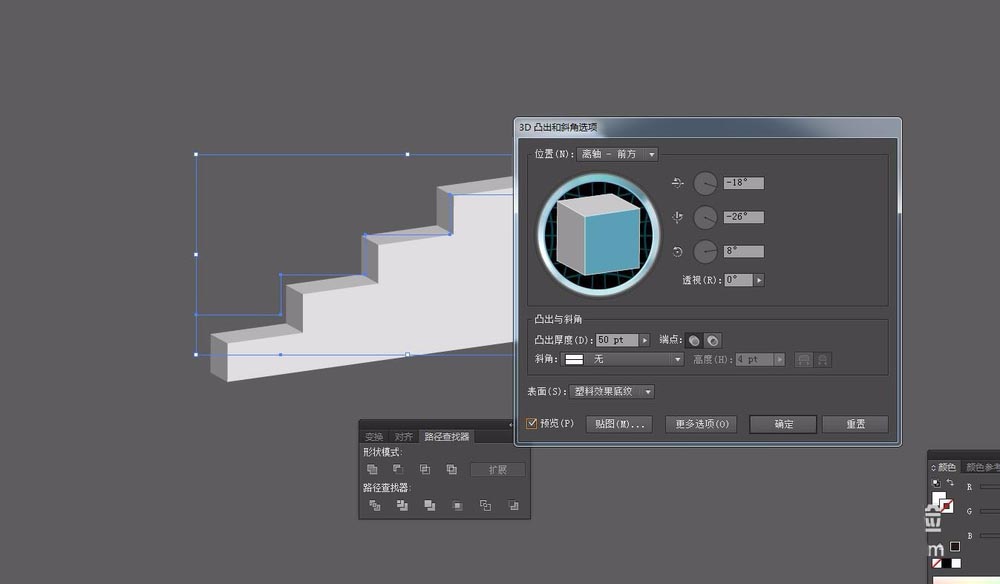Click the Minus Back pathfinder icon
1000x584 pixels.
coord(513,506)
